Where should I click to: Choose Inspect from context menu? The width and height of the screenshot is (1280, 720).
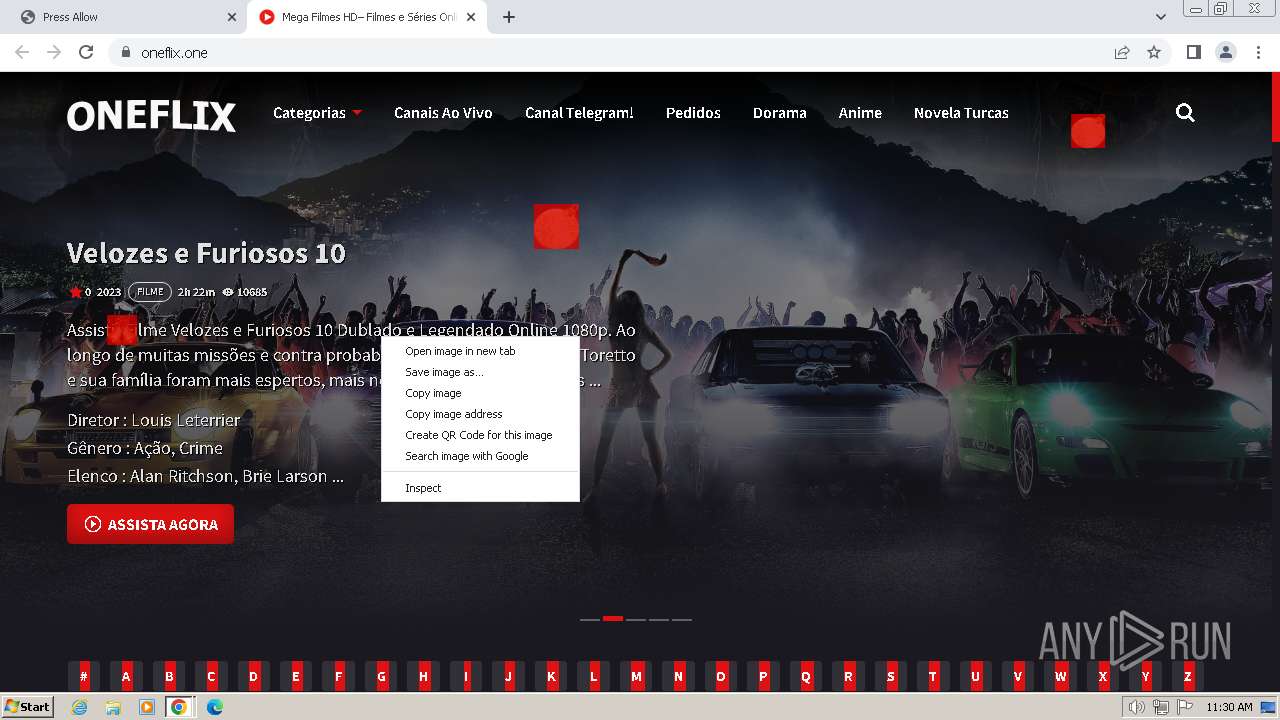point(480,488)
